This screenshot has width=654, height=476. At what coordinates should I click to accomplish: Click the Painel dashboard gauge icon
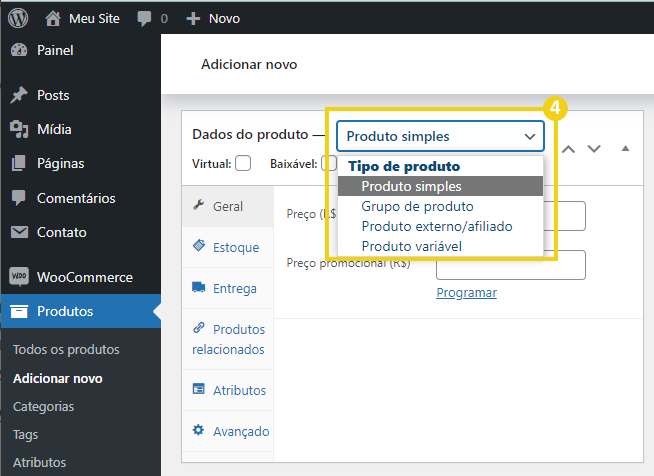coord(19,50)
